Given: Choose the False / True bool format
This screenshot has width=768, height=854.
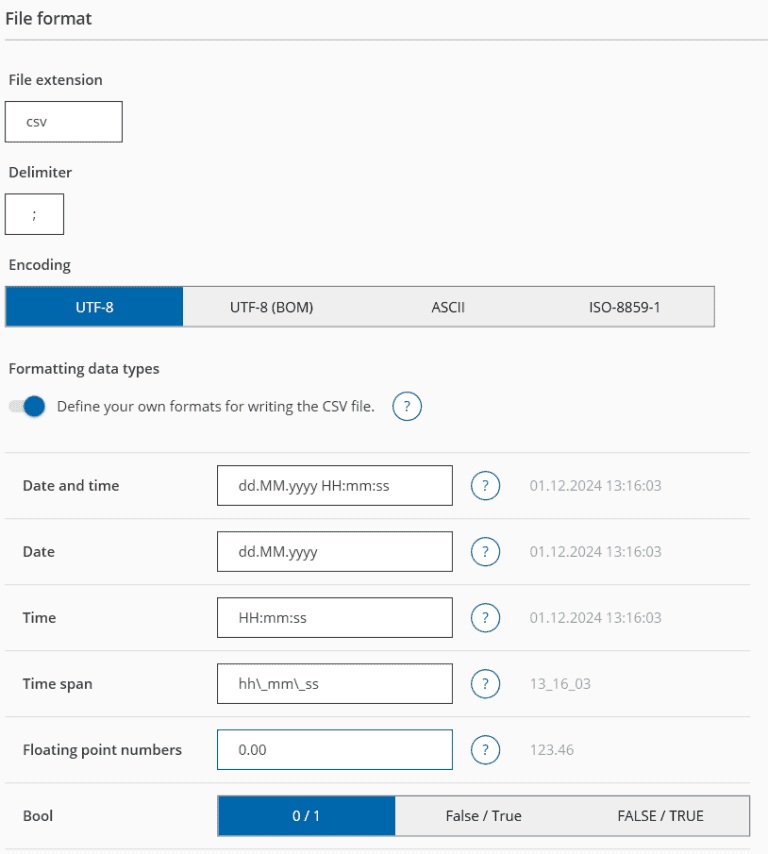Looking at the screenshot, I should pyautogui.click(x=484, y=816).
